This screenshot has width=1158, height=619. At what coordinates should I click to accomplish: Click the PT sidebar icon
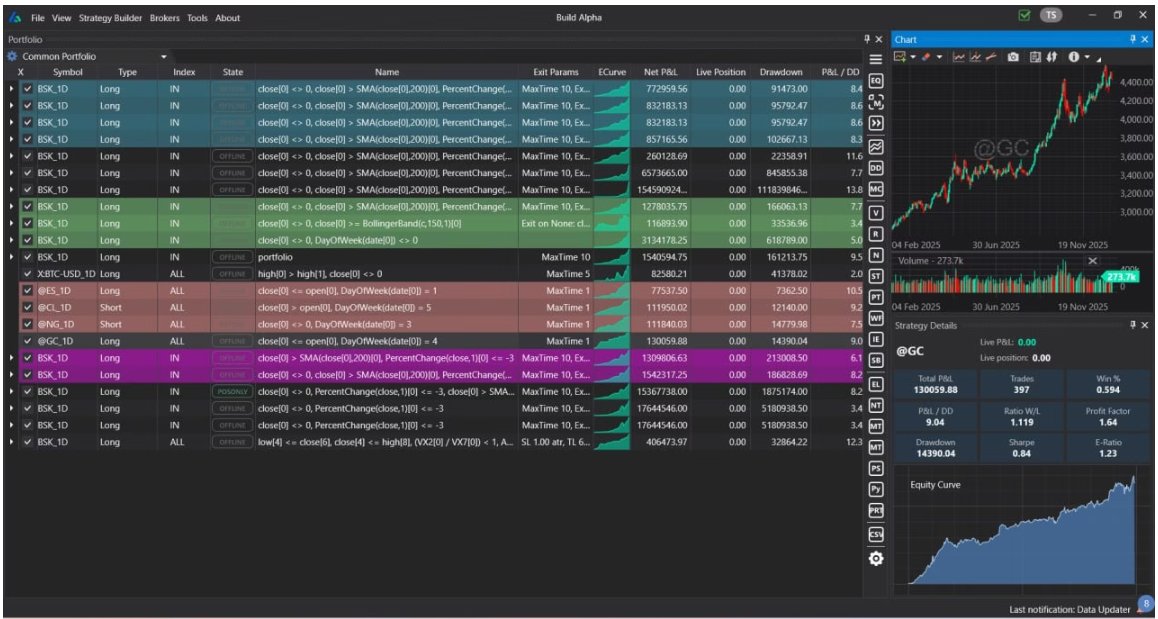click(x=876, y=298)
